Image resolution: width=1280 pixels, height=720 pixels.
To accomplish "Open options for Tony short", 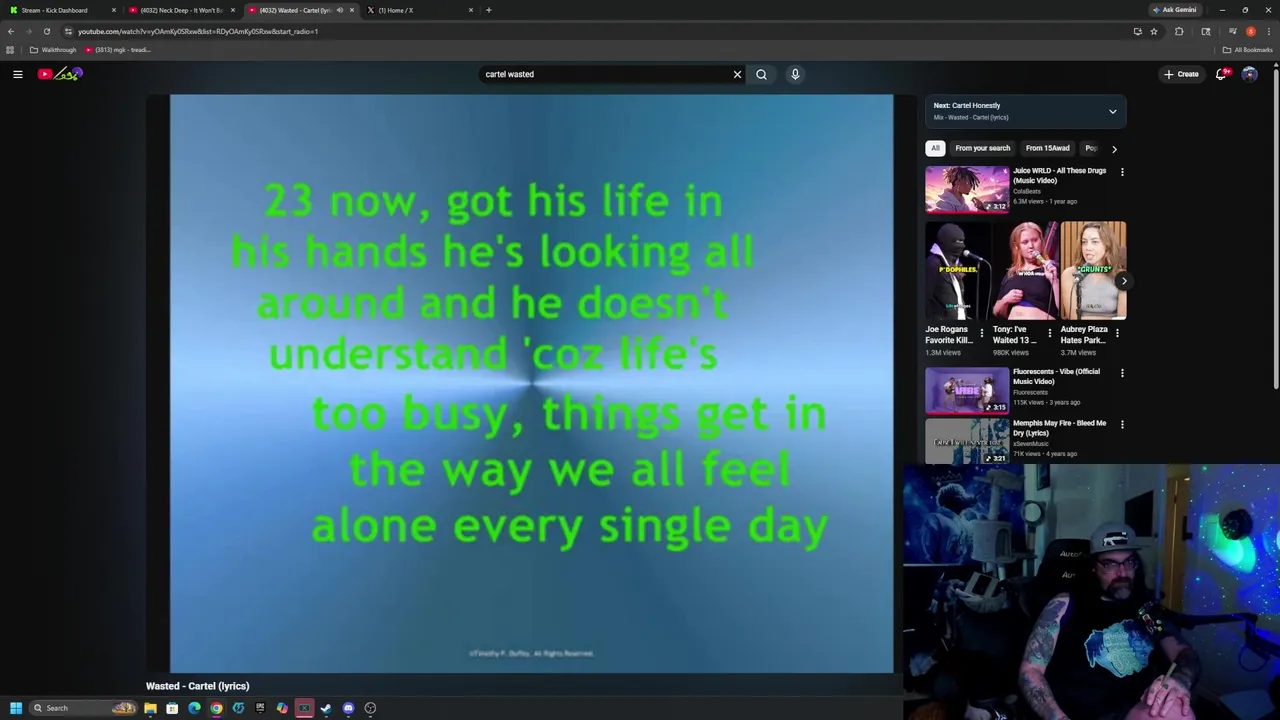I will click(x=1049, y=333).
